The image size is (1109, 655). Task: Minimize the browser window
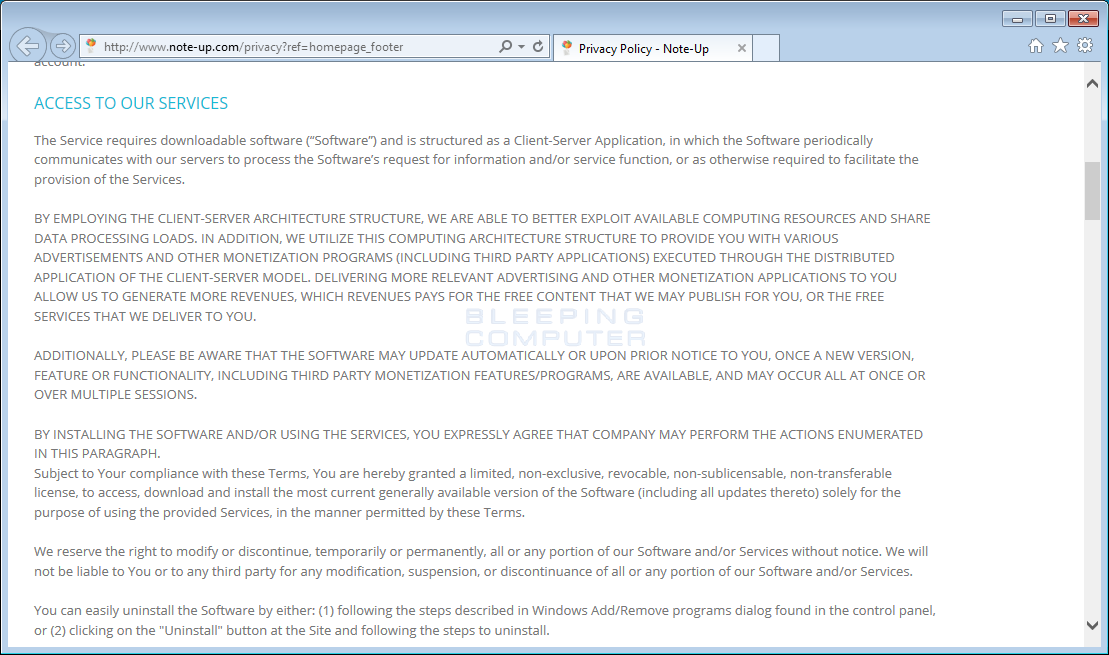click(1017, 18)
